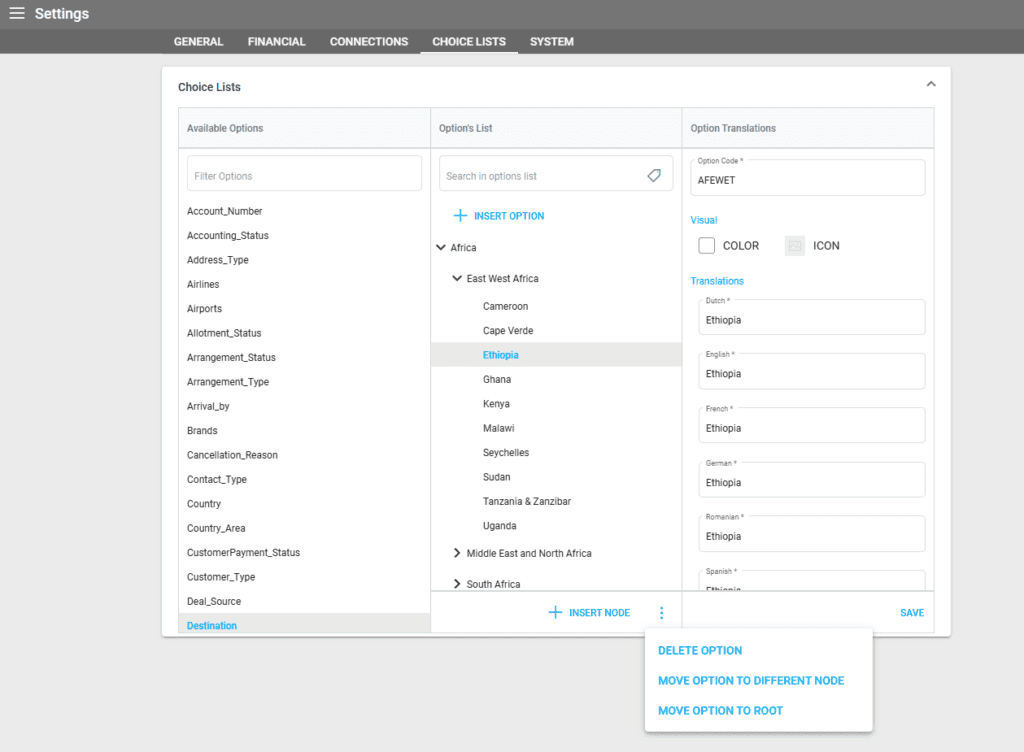Collapse the Africa tree node
1024x752 pixels.
click(x=441, y=248)
